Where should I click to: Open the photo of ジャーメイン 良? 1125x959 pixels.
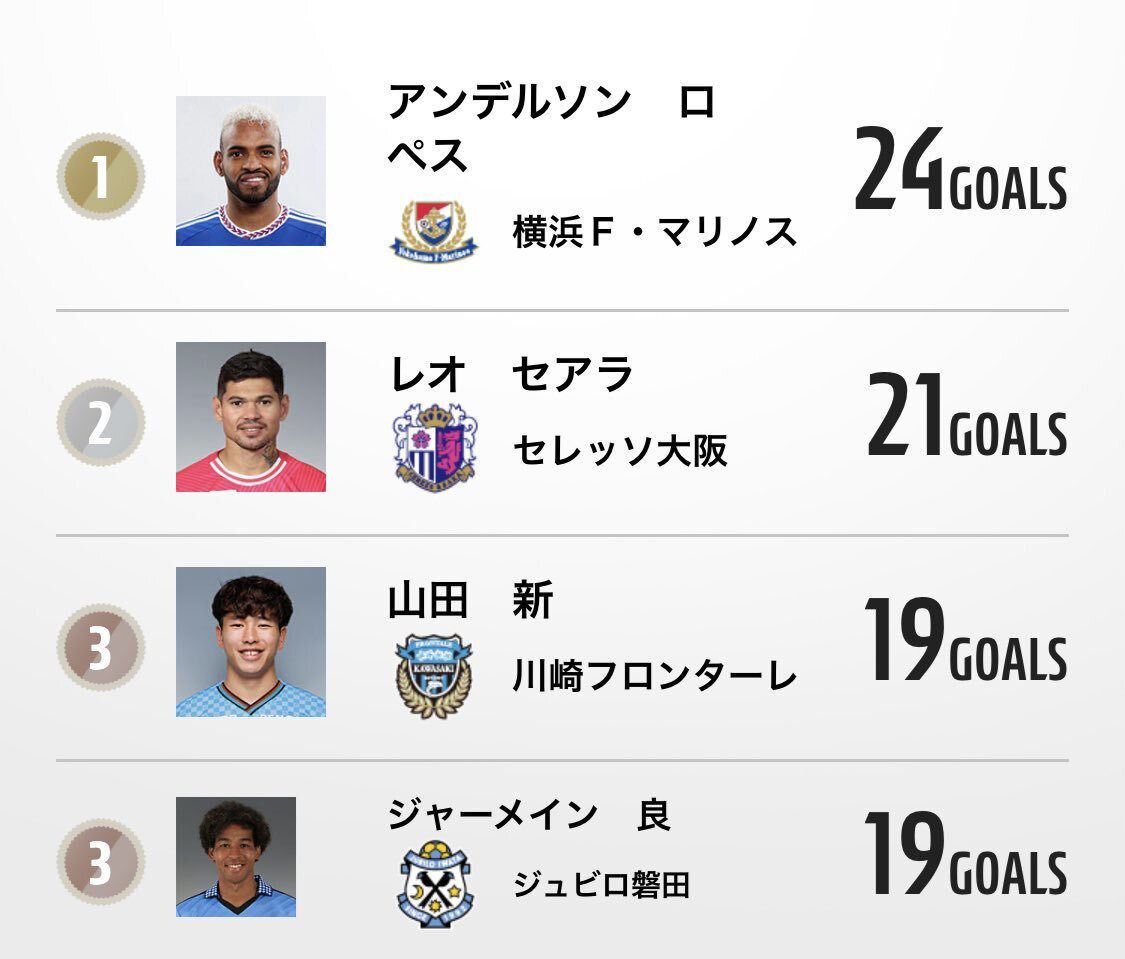coord(236,856)
